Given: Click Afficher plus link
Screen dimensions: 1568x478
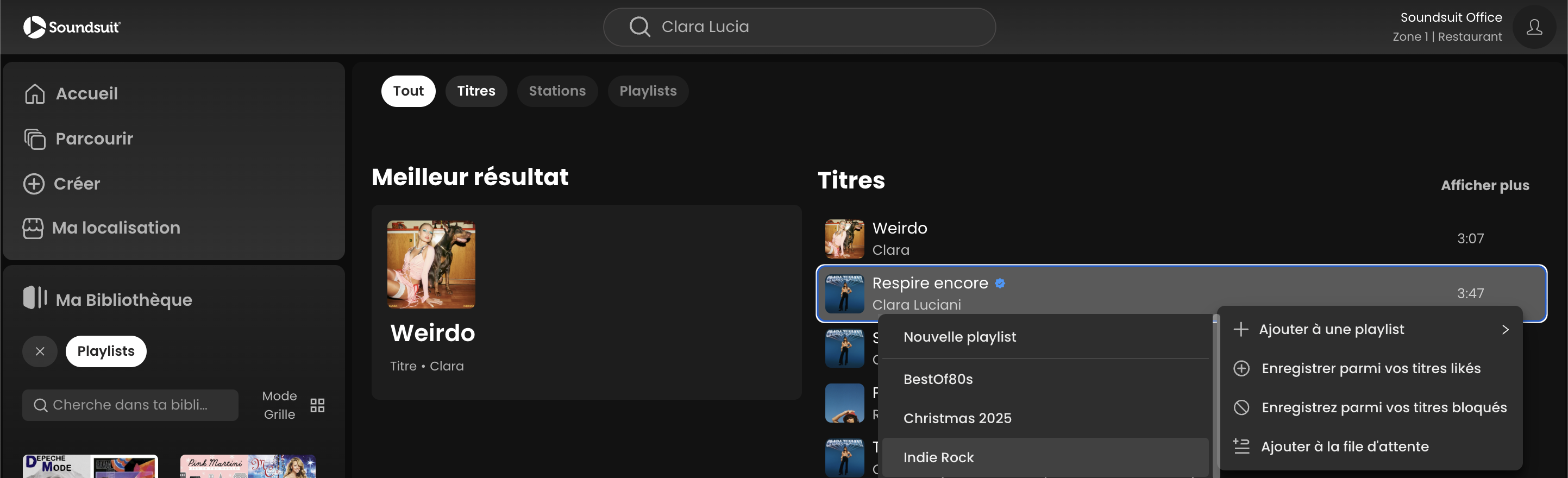Looking at the screenshot, I should [1484, 185].
